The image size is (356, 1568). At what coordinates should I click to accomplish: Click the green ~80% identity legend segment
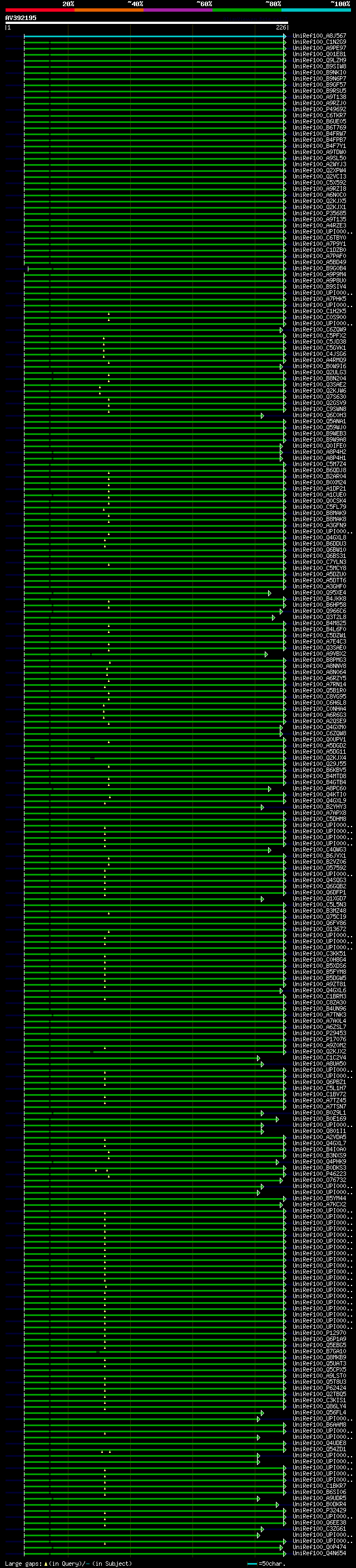click(247, 10)
